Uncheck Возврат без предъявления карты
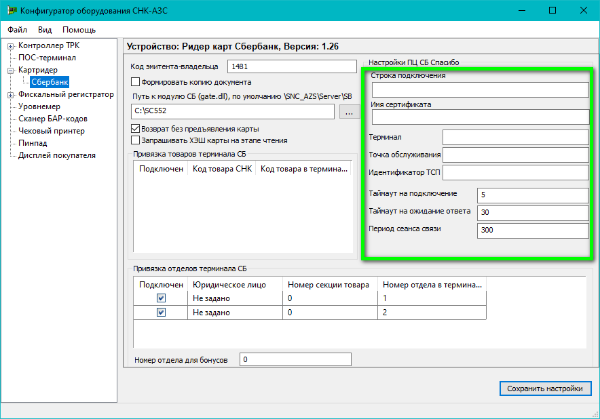600x419 pixels. pyautogui.click(x=136, y=128)
